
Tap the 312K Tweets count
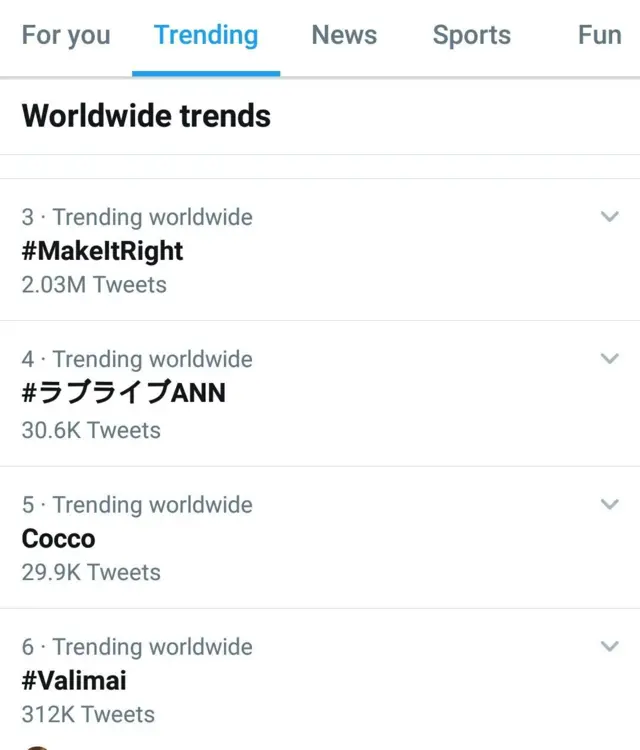(88, 714)
